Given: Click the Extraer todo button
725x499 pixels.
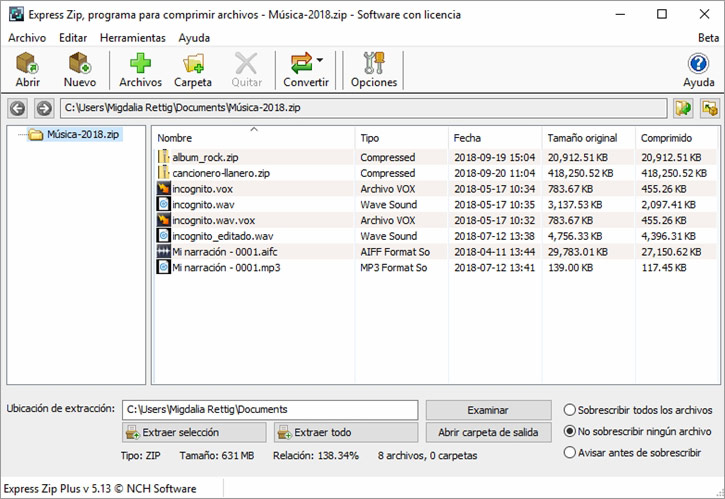Looking at the screenshot, I should click(346, 432).
